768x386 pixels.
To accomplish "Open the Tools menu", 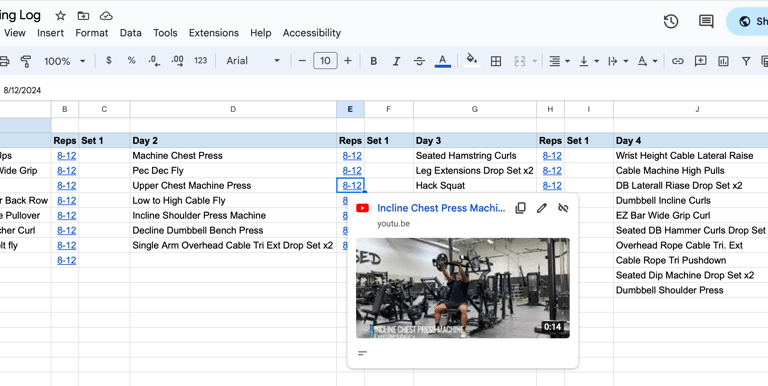I will pos(165,33).
